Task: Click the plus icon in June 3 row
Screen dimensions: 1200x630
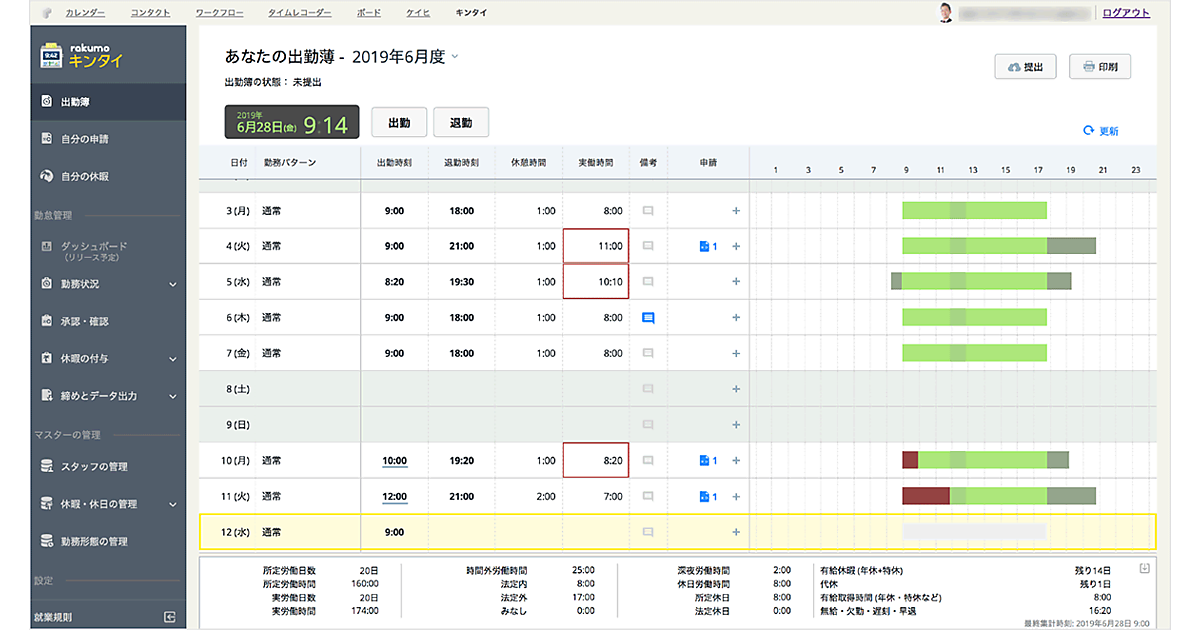Action: [x=736, y=211]
